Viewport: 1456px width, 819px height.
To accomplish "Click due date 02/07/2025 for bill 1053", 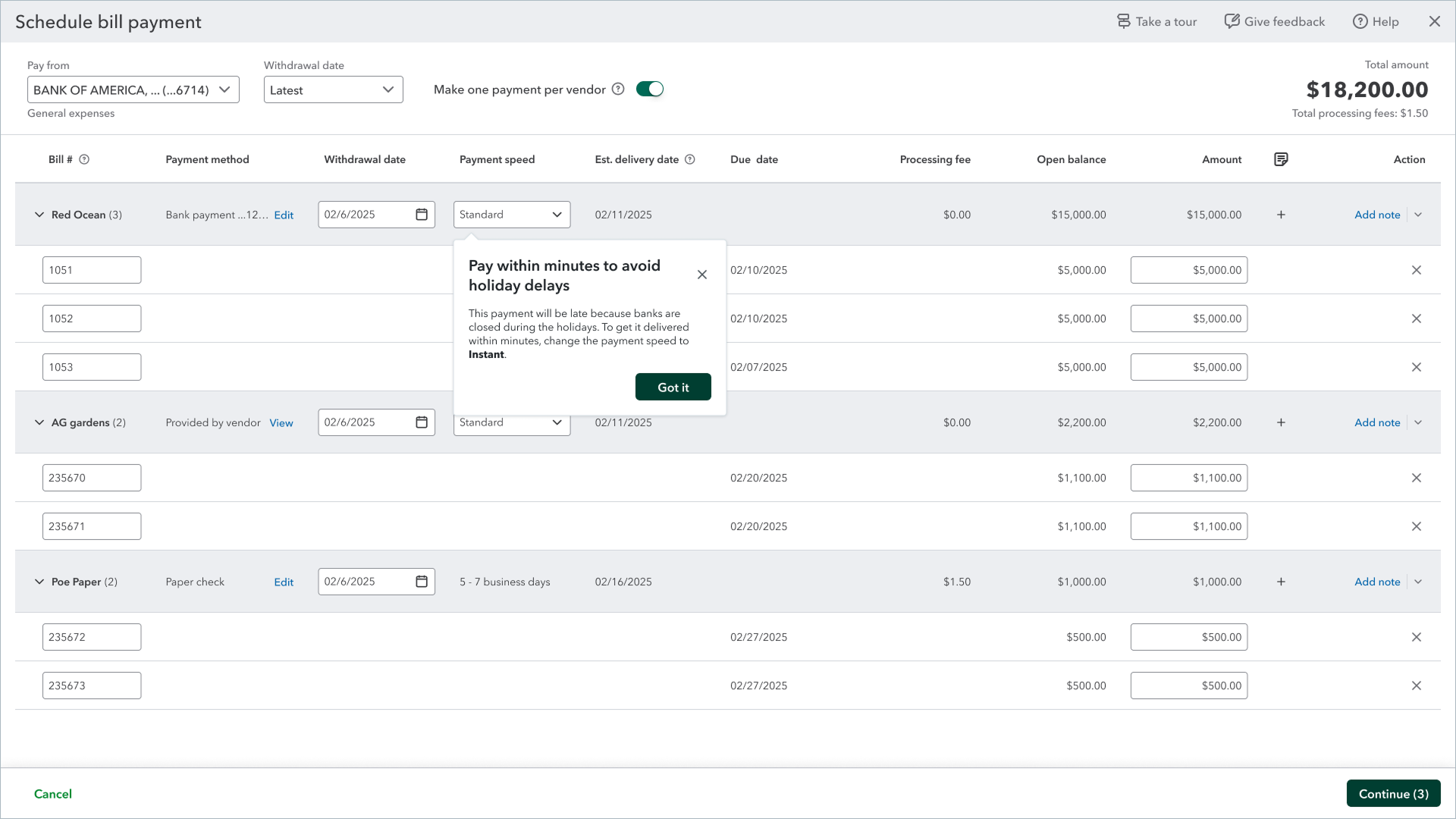I will 758,367.
